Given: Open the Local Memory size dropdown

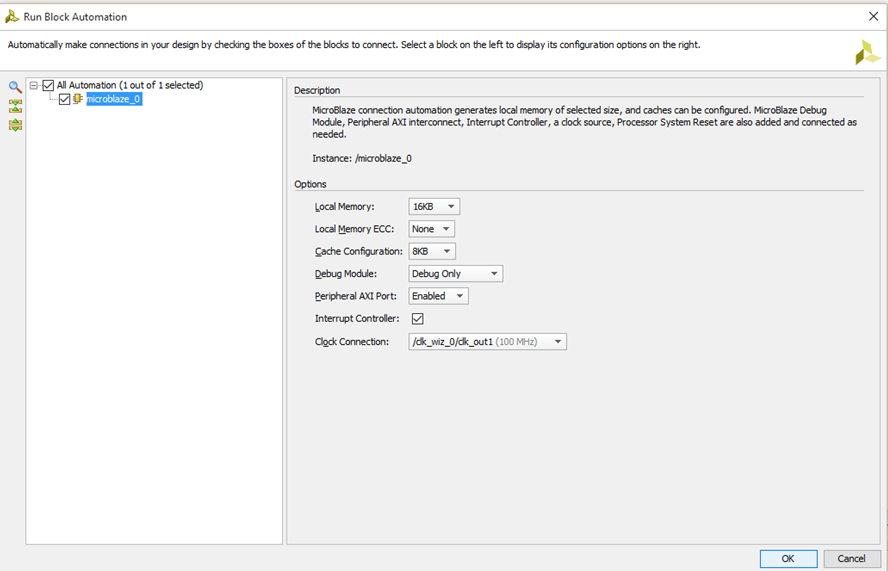Looking at the screenshot, I should point(434,207).
